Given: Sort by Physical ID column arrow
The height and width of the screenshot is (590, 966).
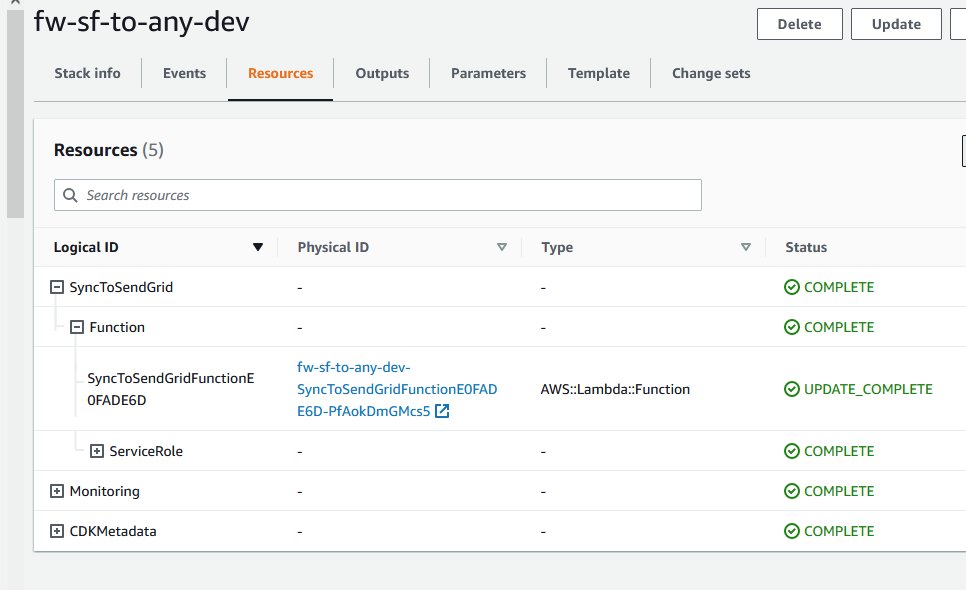Looking at the screenshot, I should click(x=501, y=247).
